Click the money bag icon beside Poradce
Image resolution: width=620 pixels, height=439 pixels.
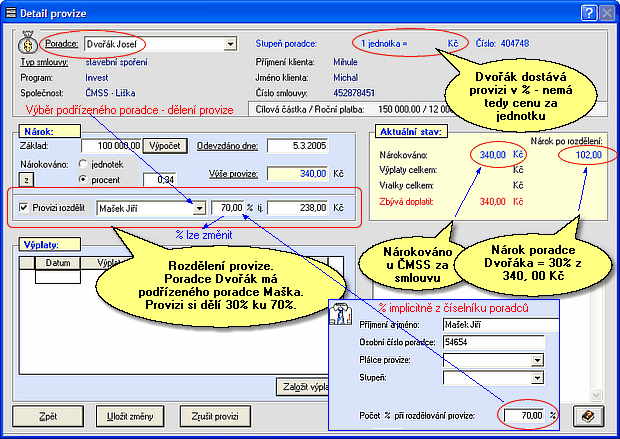26,44
